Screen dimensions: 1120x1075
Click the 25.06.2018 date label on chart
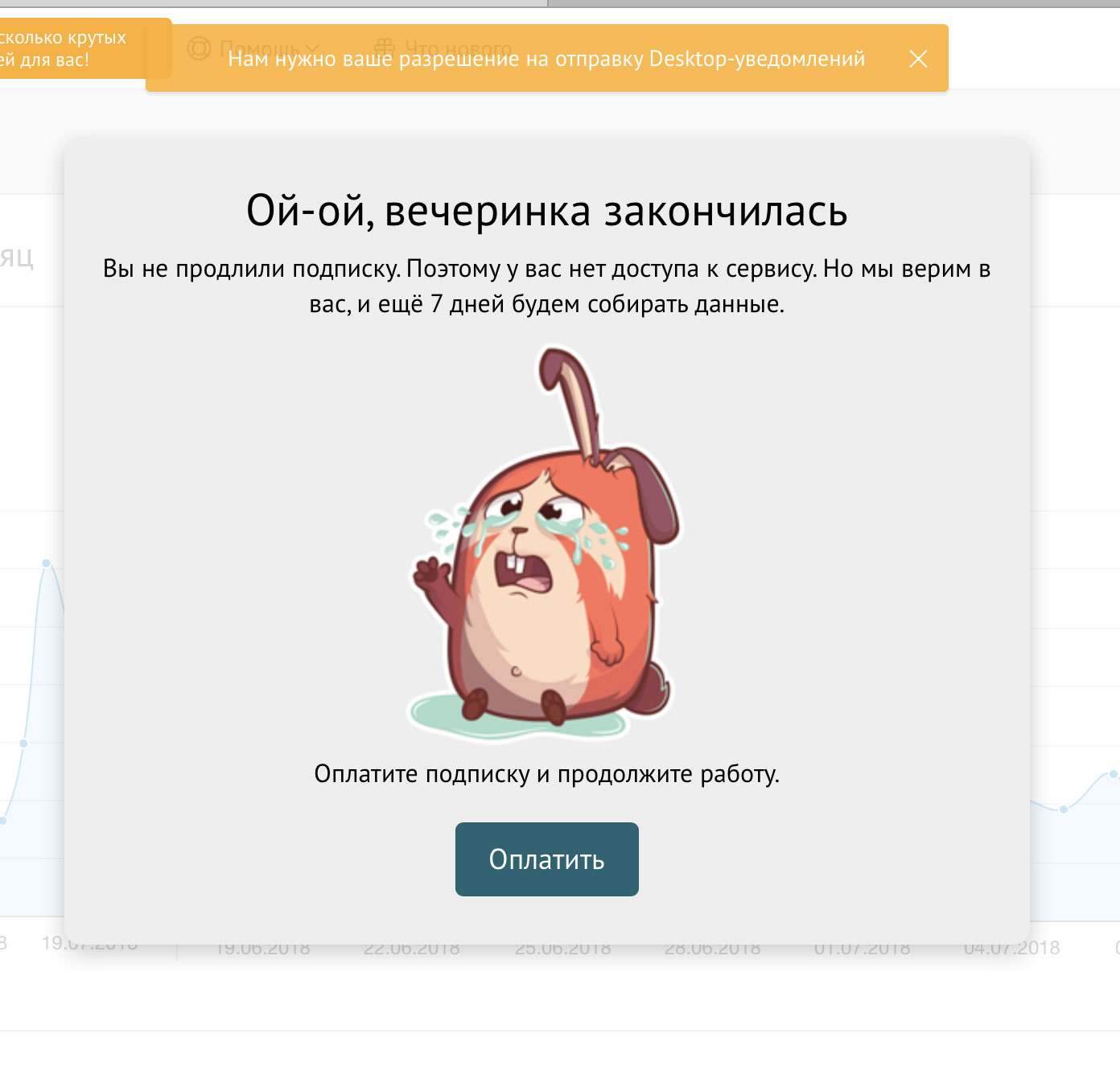(563, 949)
